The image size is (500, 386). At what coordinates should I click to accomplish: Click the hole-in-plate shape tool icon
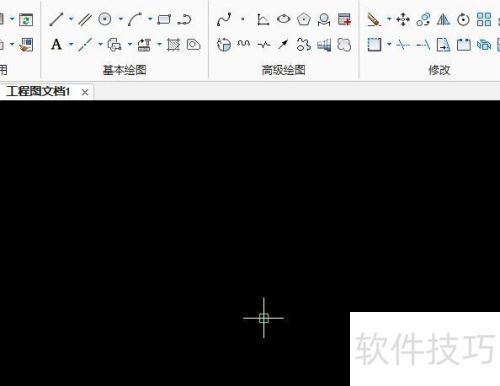pyautogui.click(x=193, y=45)
